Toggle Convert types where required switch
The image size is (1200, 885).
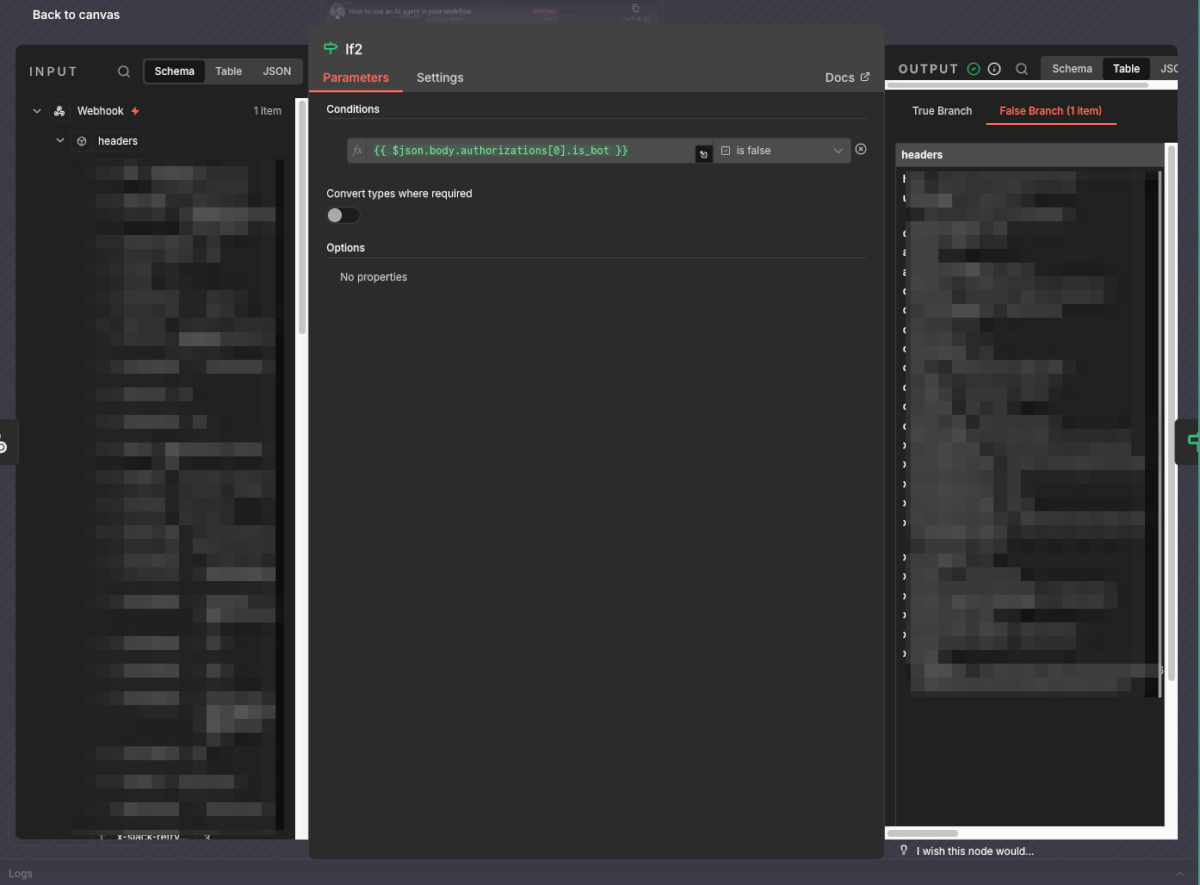[343, 215]
